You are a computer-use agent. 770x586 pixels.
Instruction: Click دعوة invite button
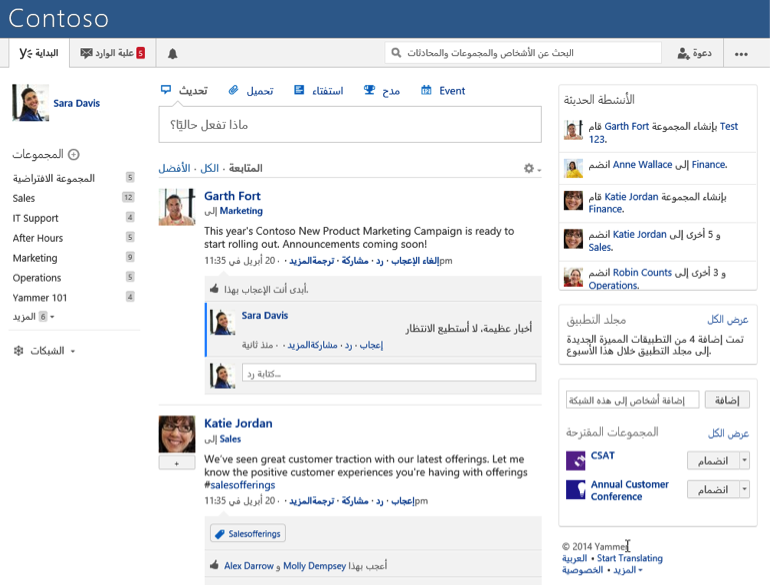coord(695,53)
